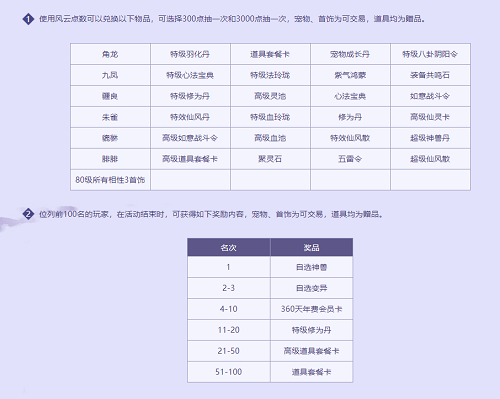This screenshot has width=500, height=399.
Task: Select the 特级心法宝典 cell
Action: [x=190, y=75]
